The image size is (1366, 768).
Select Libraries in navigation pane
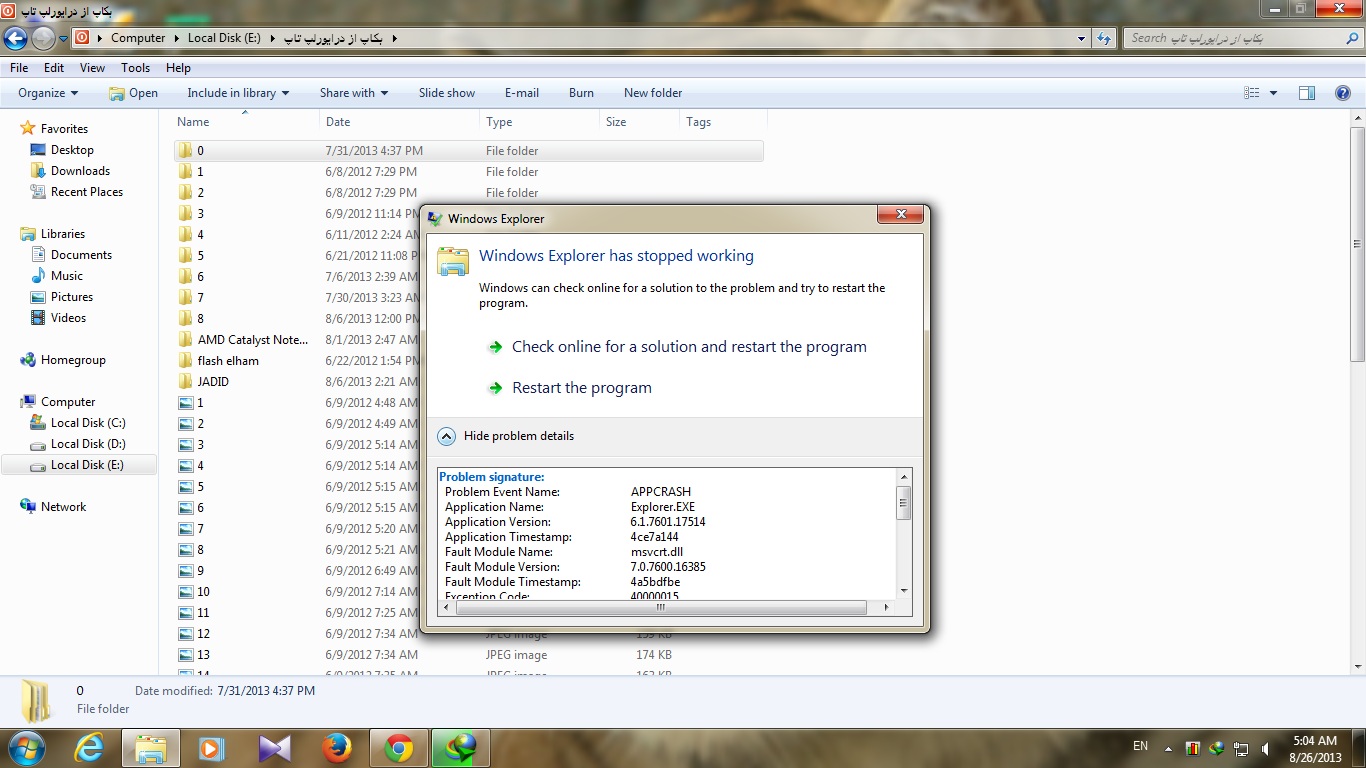click(63, 234)
